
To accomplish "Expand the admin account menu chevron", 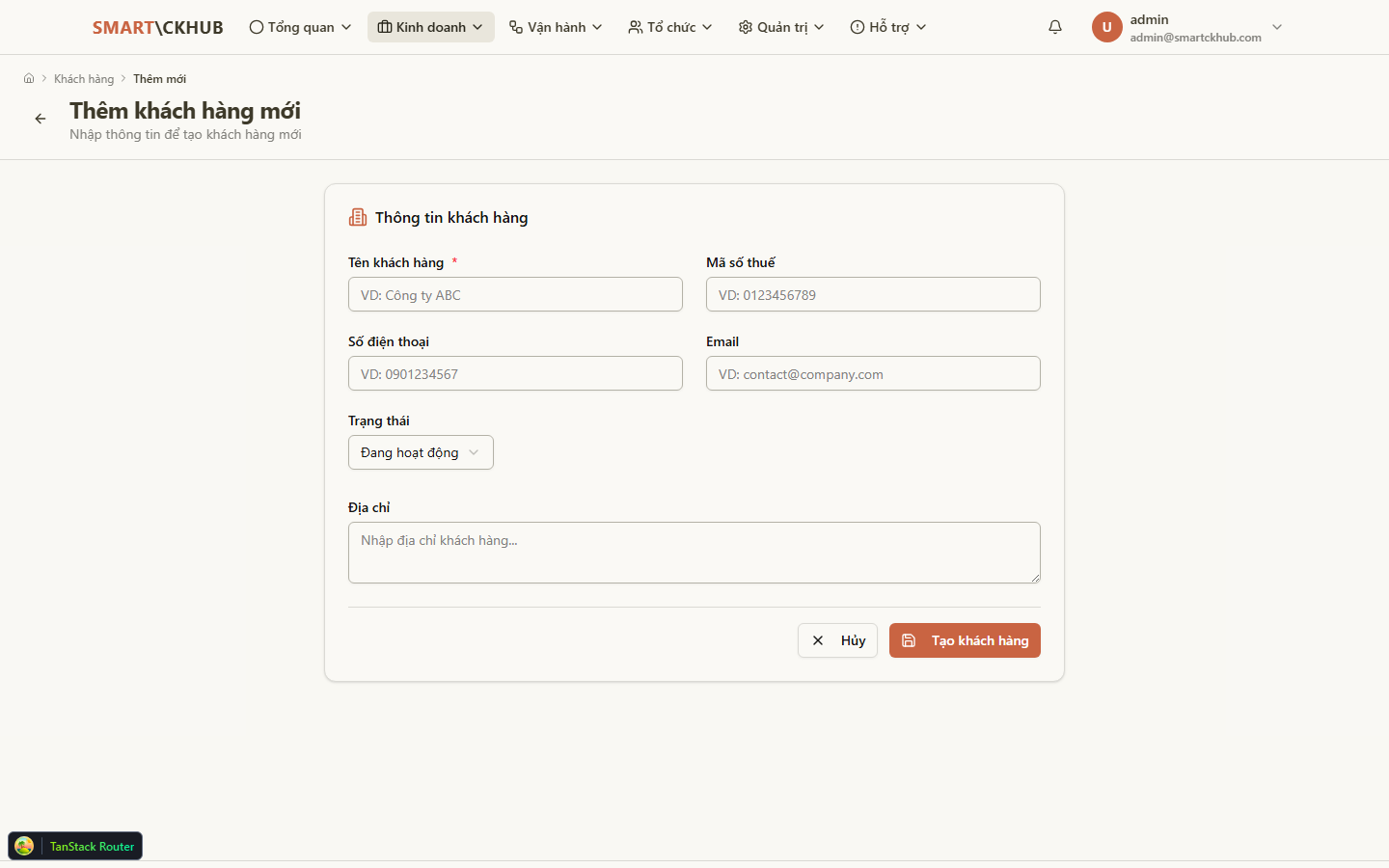I will coord(1277,27).
